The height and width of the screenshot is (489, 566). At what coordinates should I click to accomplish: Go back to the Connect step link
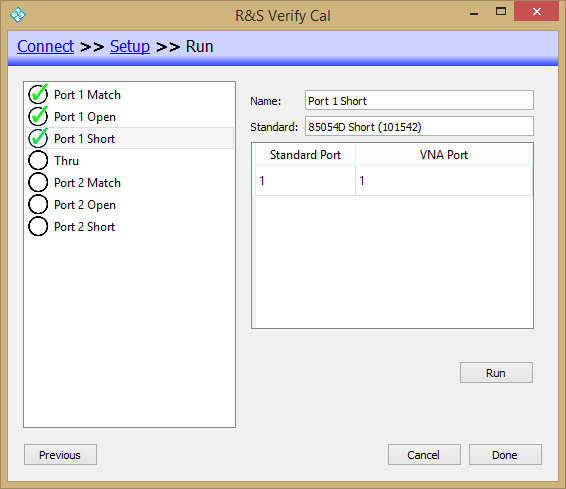45,47
